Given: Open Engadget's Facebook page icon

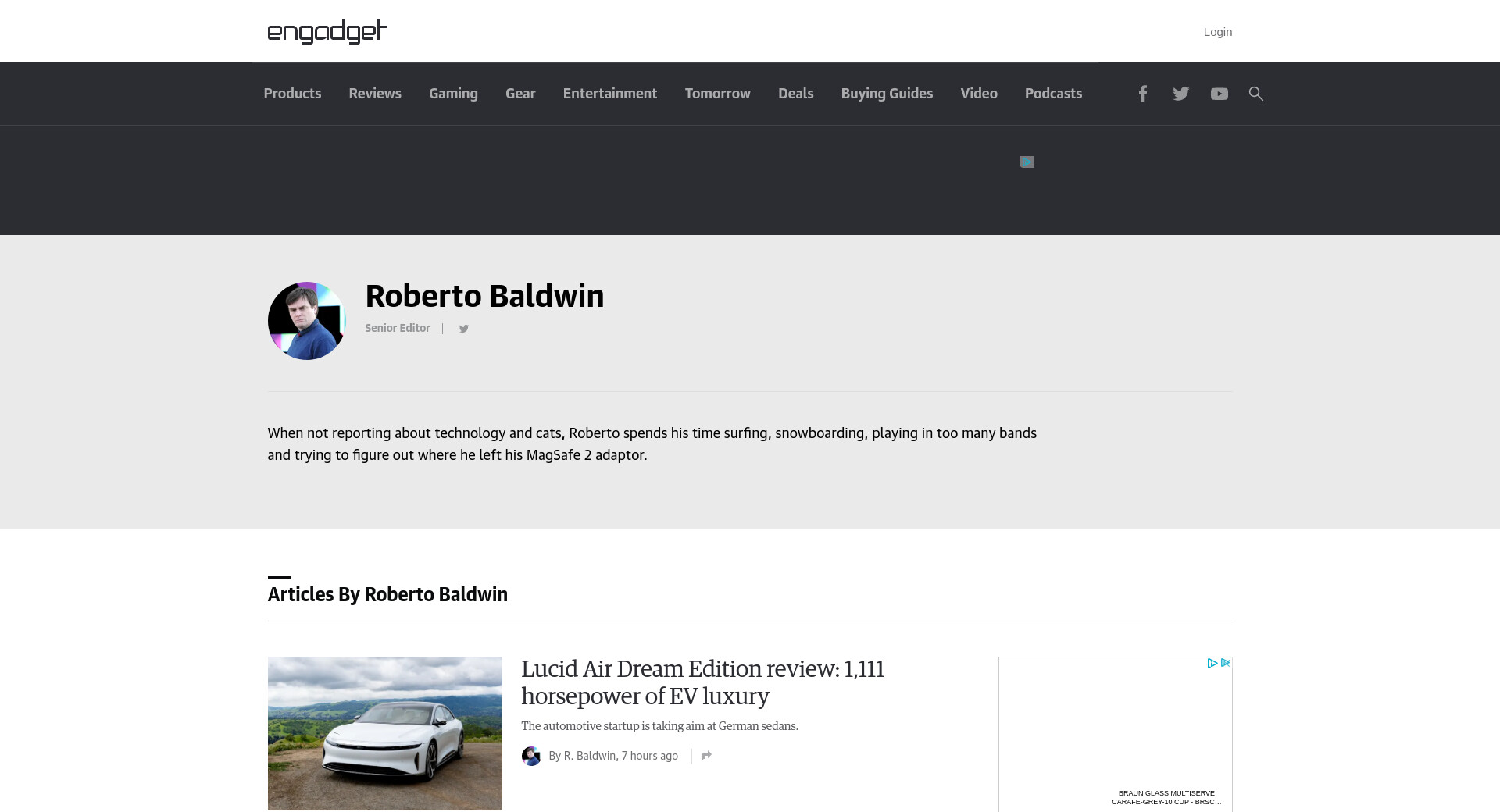Looking at the screenshot, I should (x=1142, y=94).
